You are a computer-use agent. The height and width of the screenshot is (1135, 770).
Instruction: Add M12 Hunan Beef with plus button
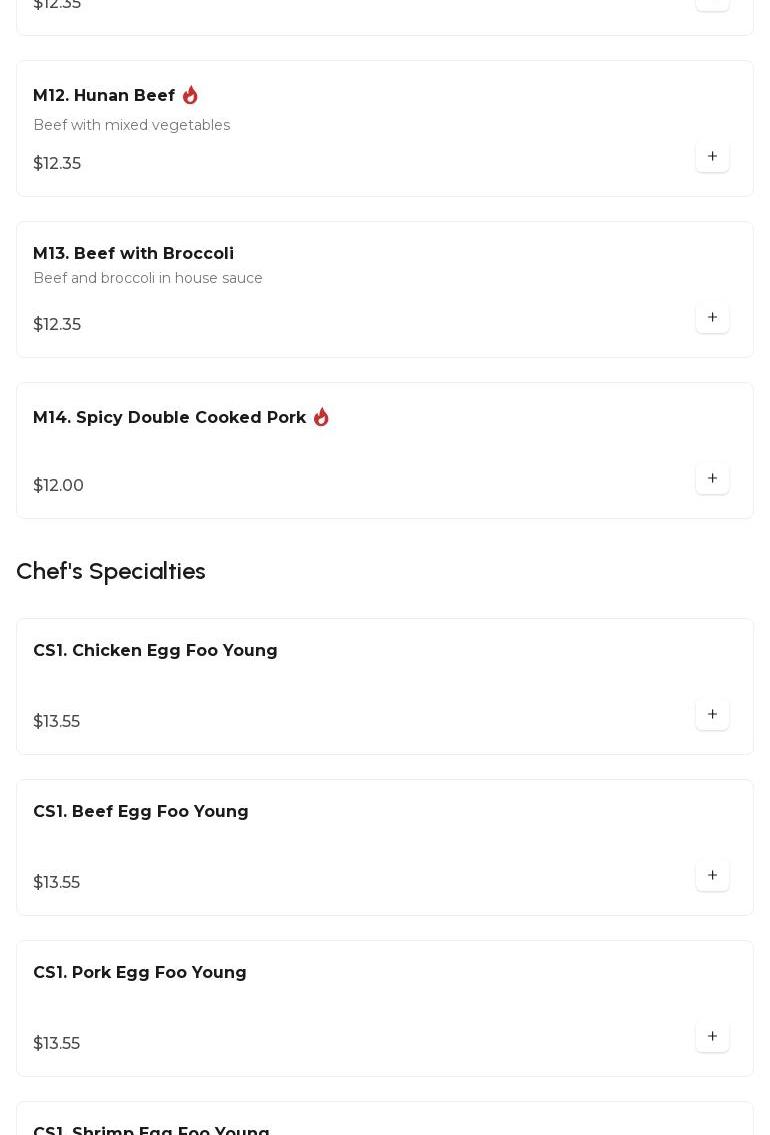[x=712, y=157]
